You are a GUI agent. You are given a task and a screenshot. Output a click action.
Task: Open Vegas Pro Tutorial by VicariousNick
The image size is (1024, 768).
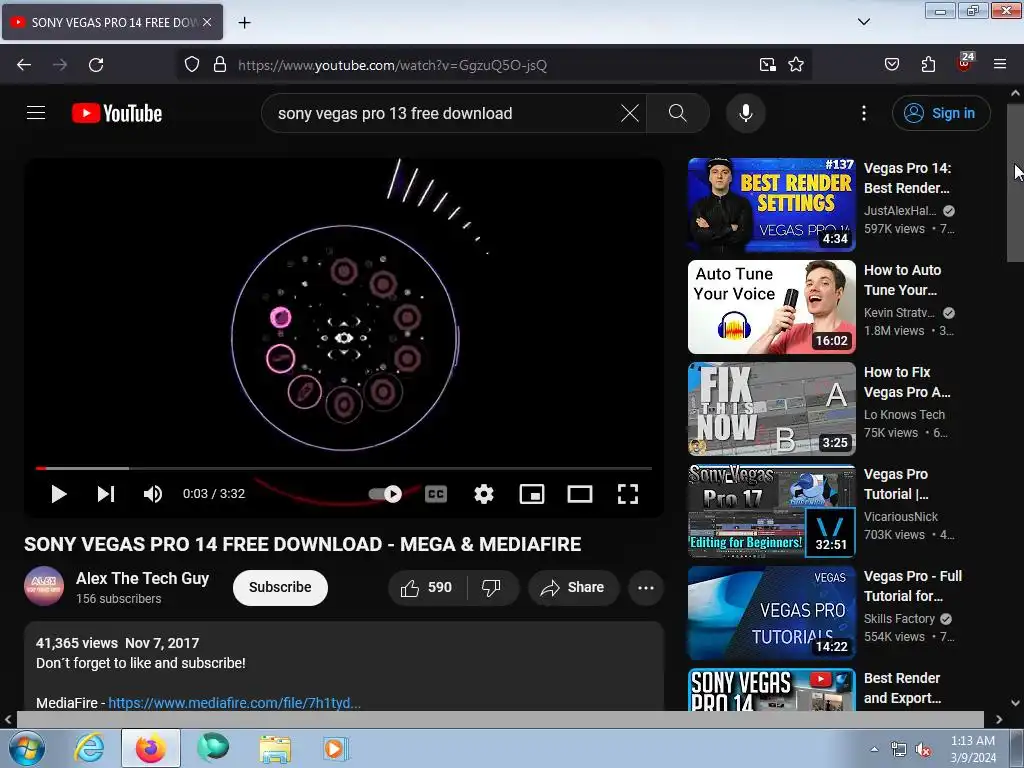pyautogui.click(x=896, y=484)
